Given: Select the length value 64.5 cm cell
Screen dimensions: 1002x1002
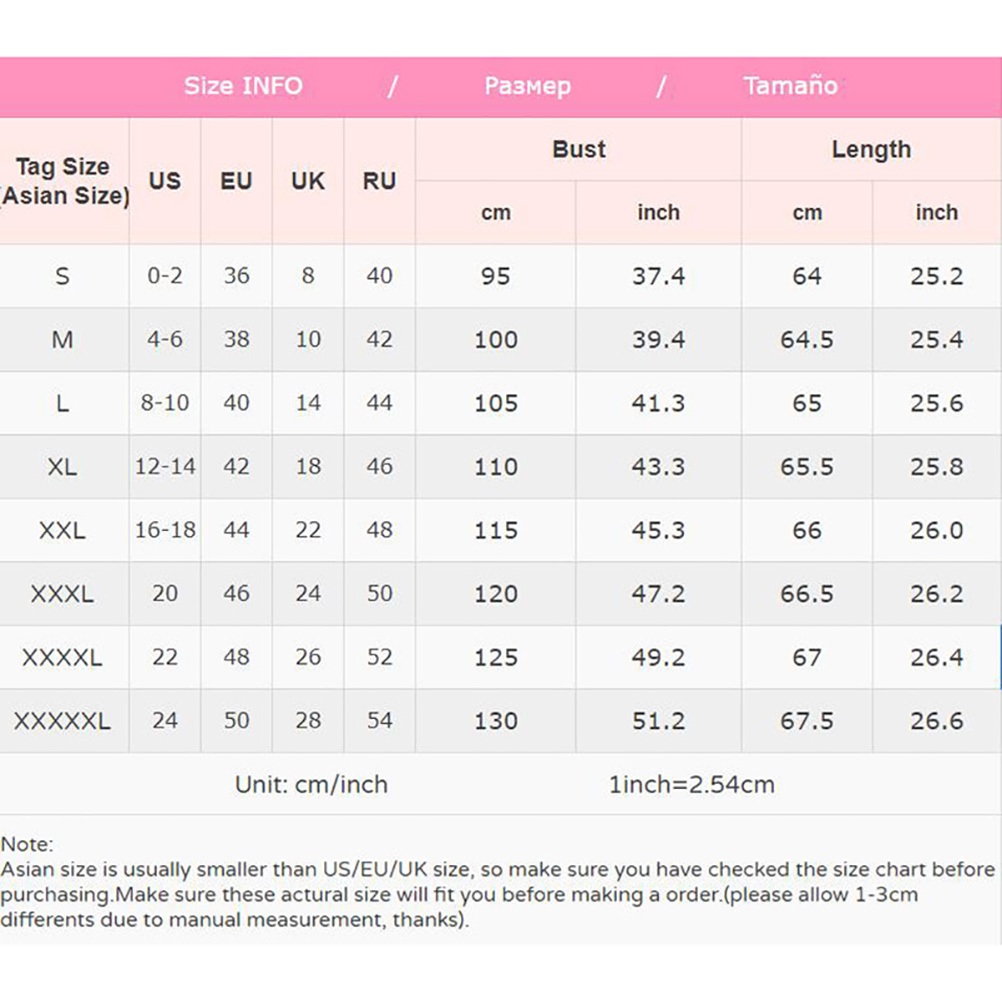Looking at the screenshot, I should (x=807, y=340).
